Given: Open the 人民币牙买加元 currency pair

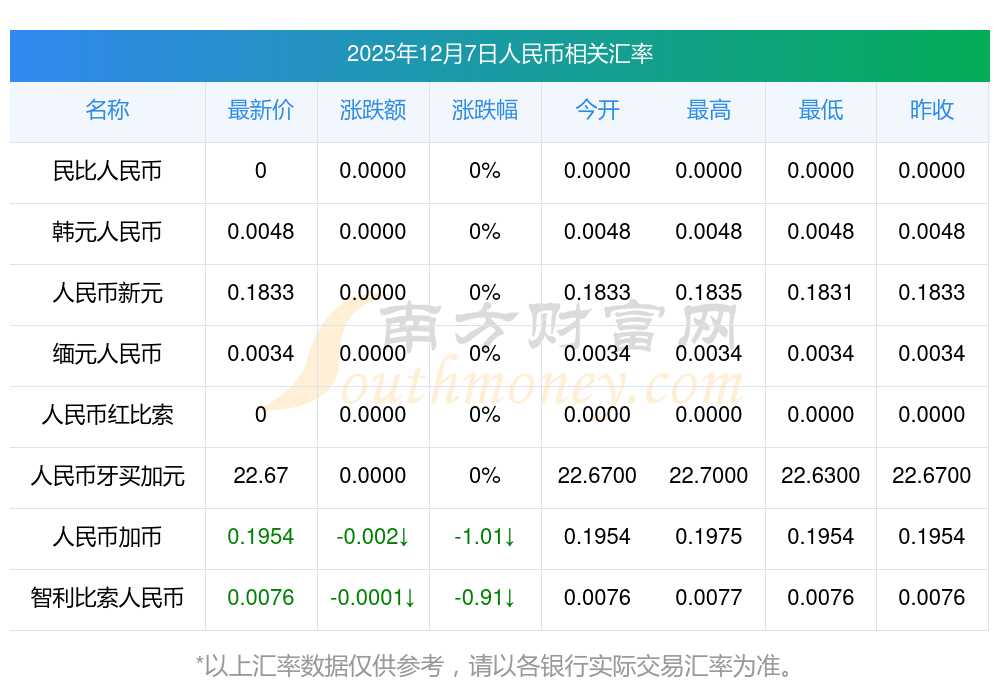Looking at the screenshot, I should (x=107, y=476).
